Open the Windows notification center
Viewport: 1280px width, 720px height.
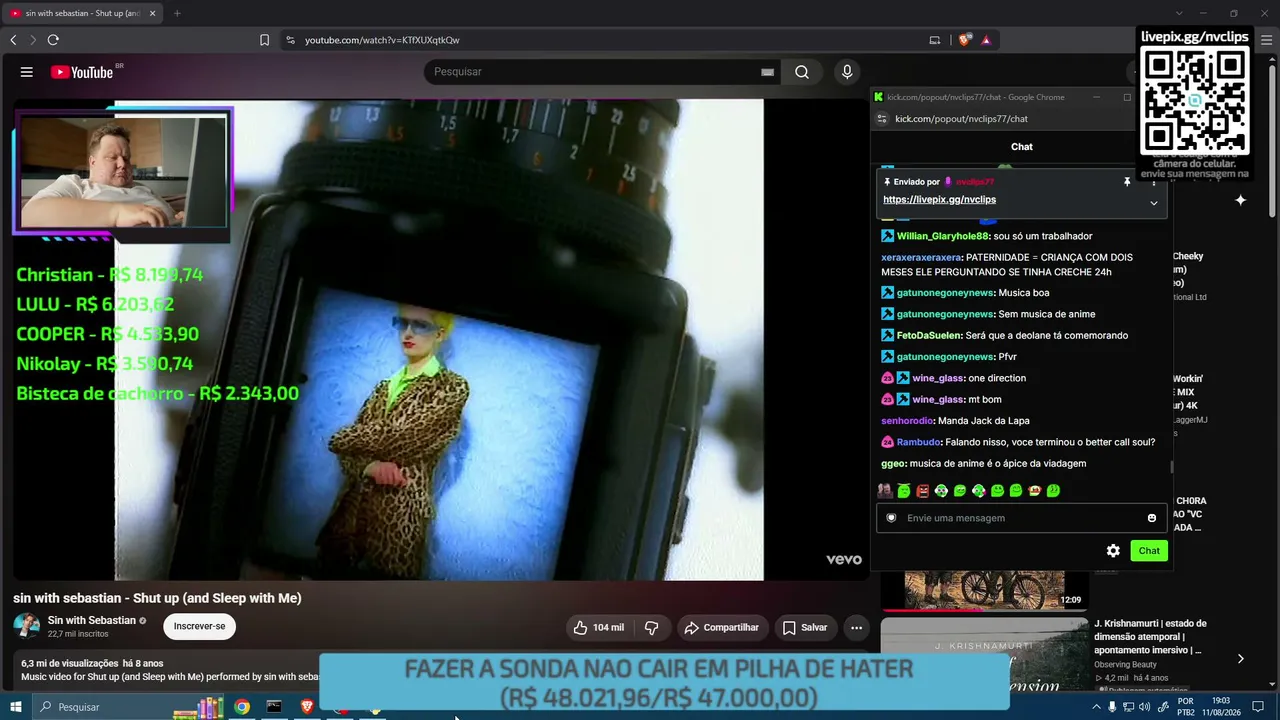click(1258, 707)
